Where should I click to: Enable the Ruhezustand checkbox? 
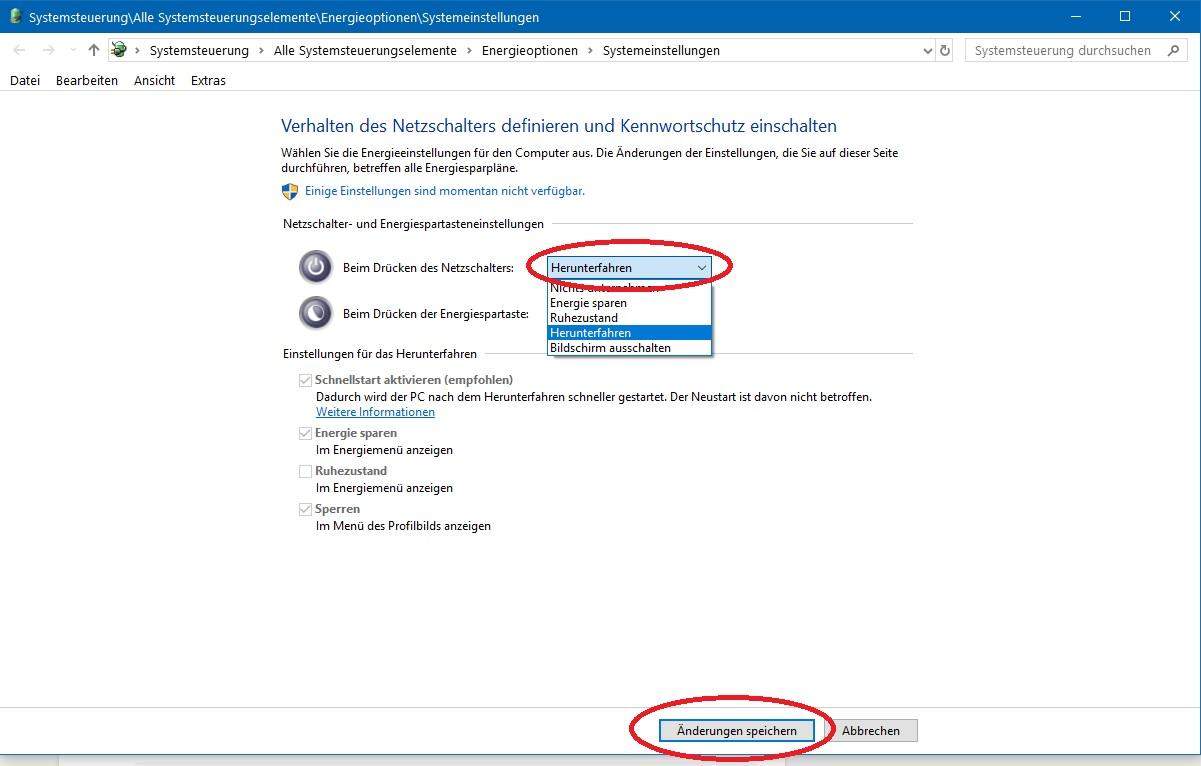[305, 471]
